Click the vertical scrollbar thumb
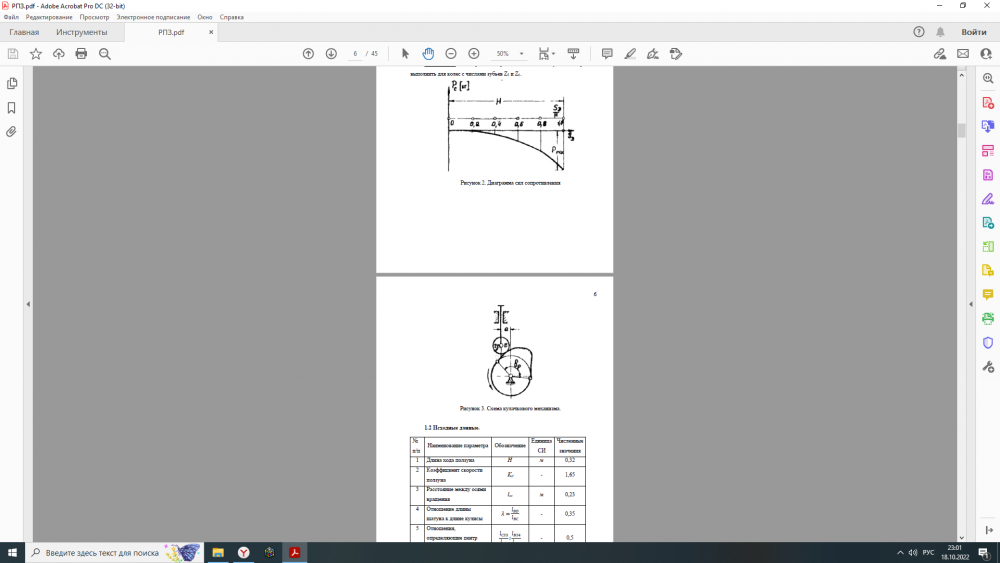Screen dimensions: 1000x563 click(x=962, y=130)
